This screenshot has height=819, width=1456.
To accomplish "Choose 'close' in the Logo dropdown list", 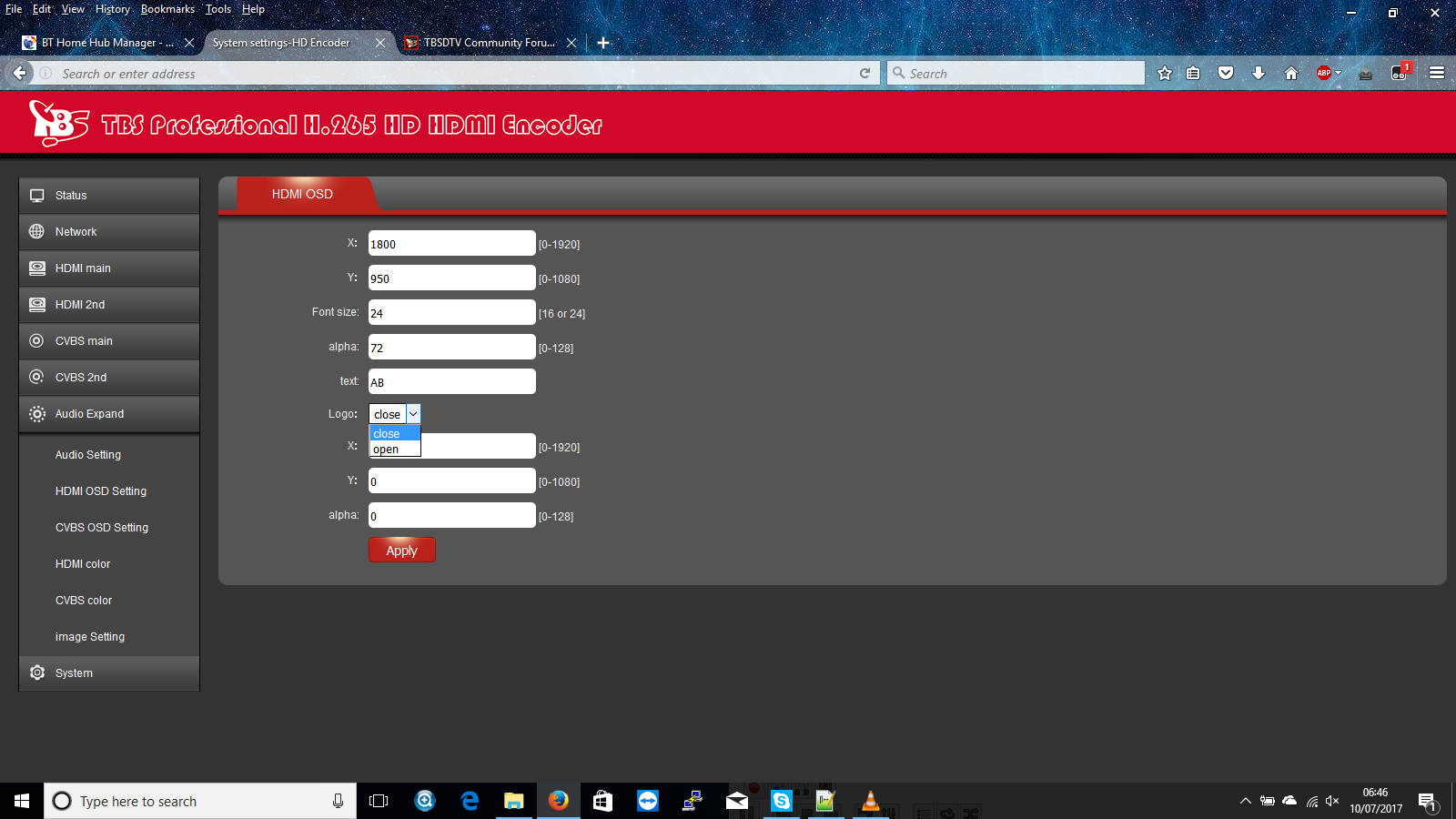I will coord(395,434).
